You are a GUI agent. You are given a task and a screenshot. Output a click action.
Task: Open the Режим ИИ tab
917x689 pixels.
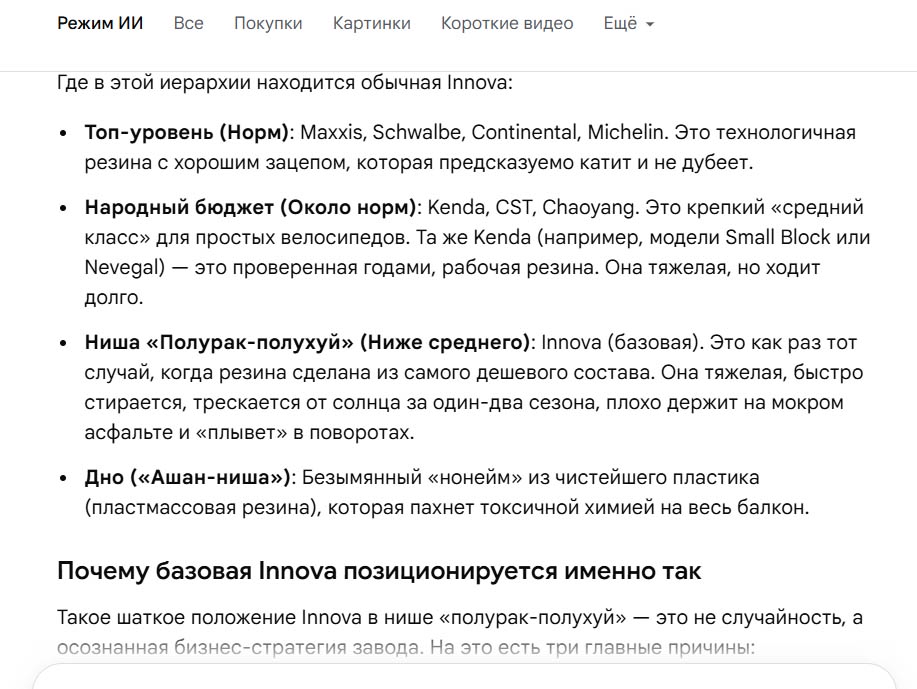click(100, 23)
